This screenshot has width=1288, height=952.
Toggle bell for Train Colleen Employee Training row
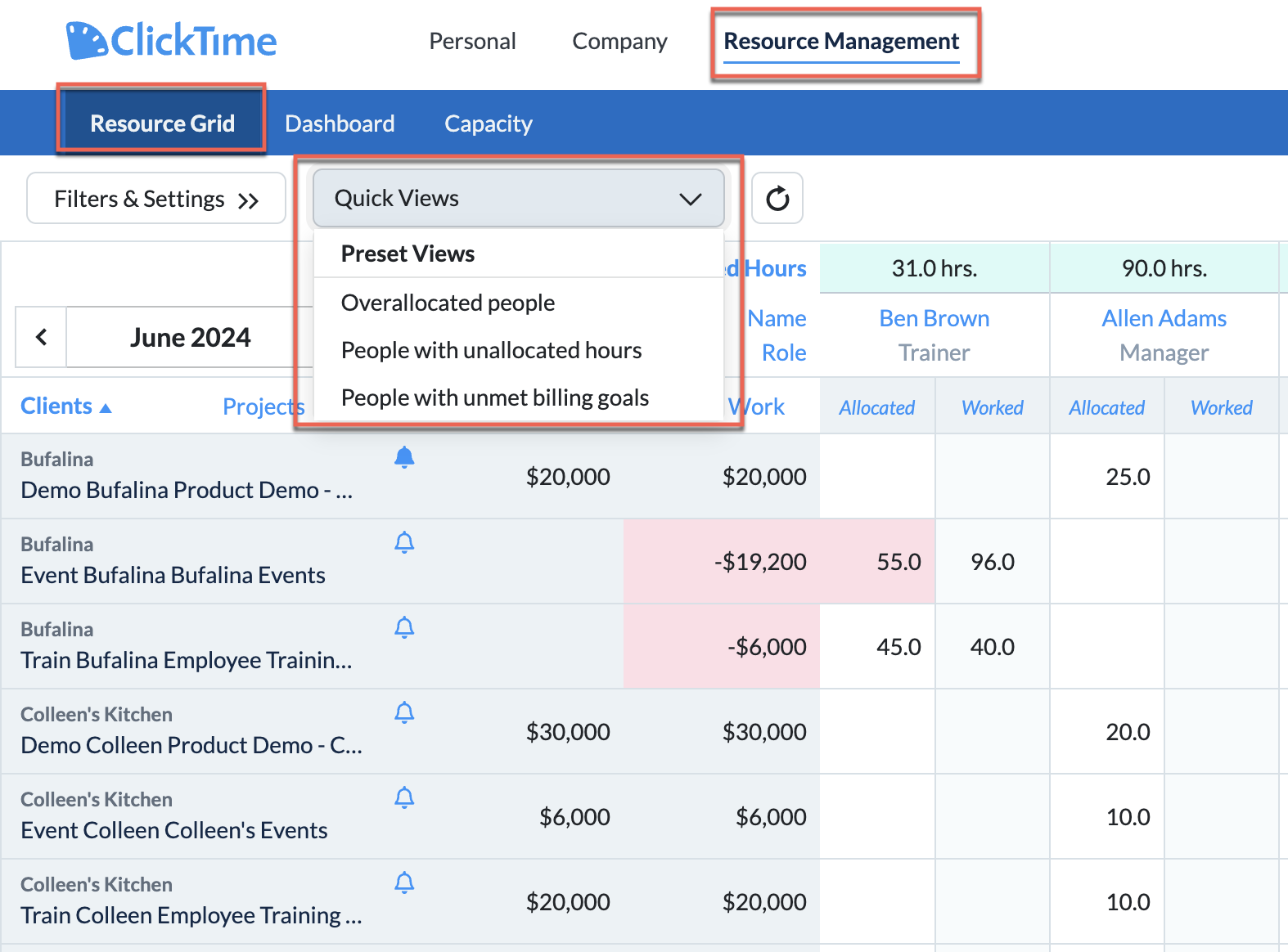[404, 882]
